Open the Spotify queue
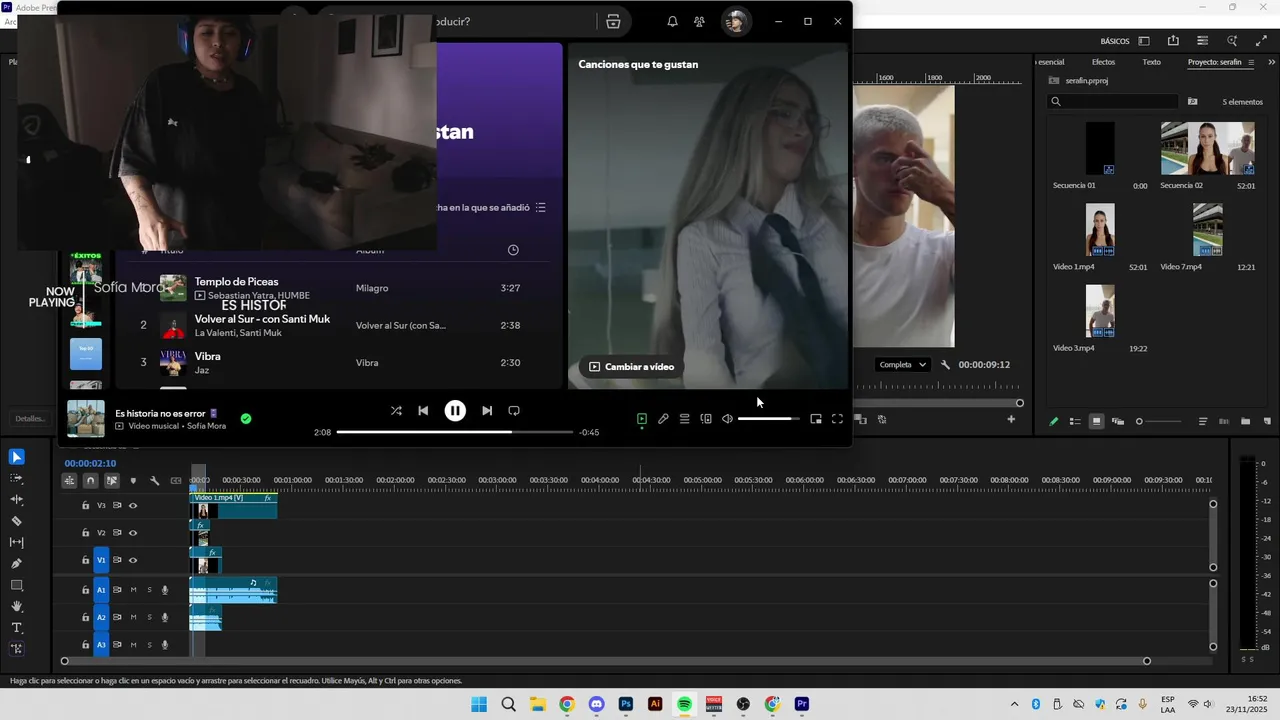 [x=684, y=419]
